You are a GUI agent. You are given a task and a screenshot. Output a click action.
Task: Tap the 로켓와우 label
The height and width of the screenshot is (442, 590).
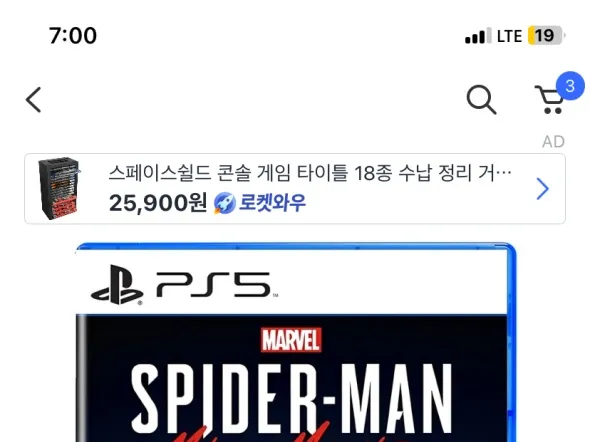tap(272, 203)
